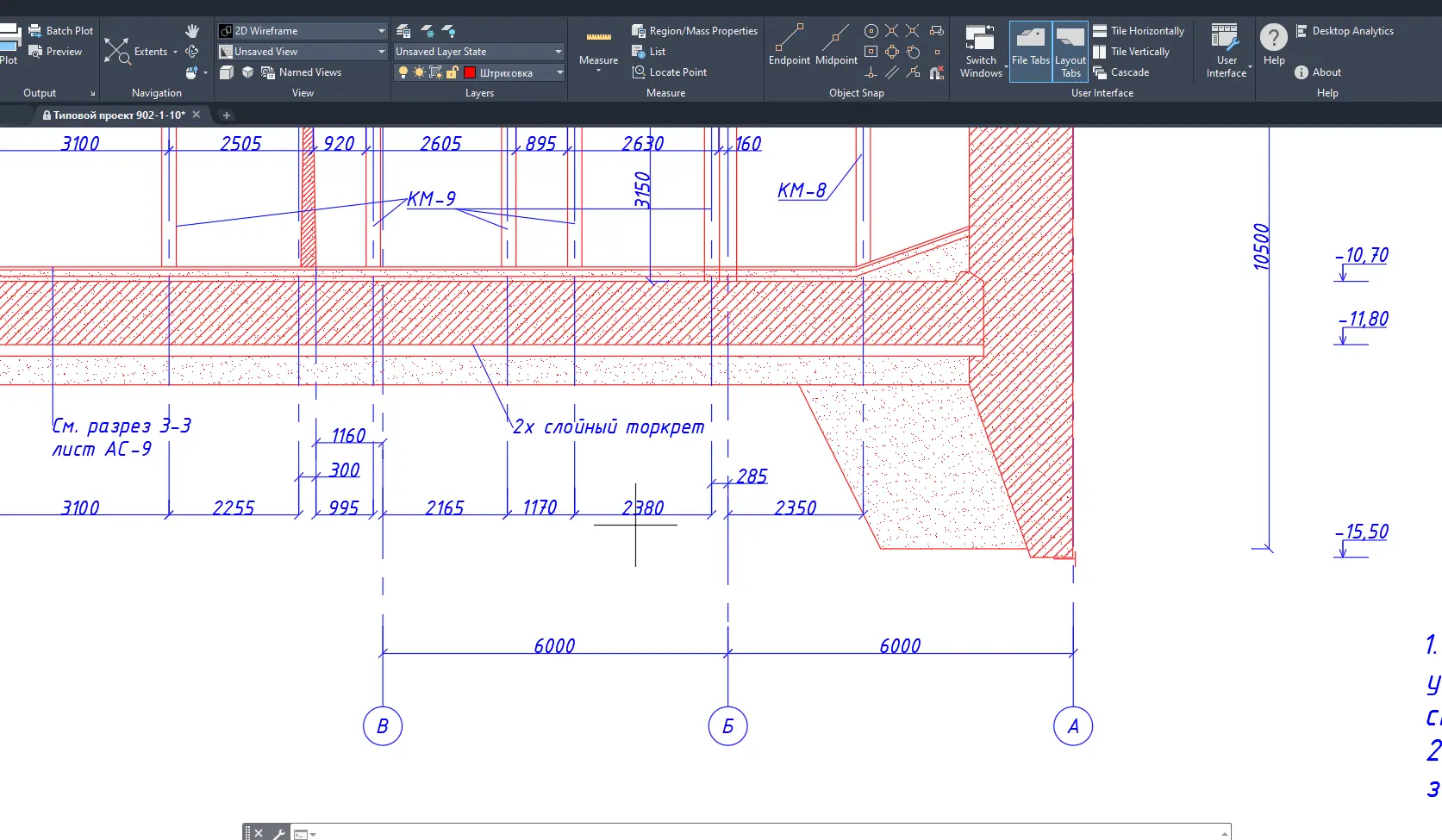Toggle Intersection object snap X icon
The image size is (1442, 840).
click(892, 31)
